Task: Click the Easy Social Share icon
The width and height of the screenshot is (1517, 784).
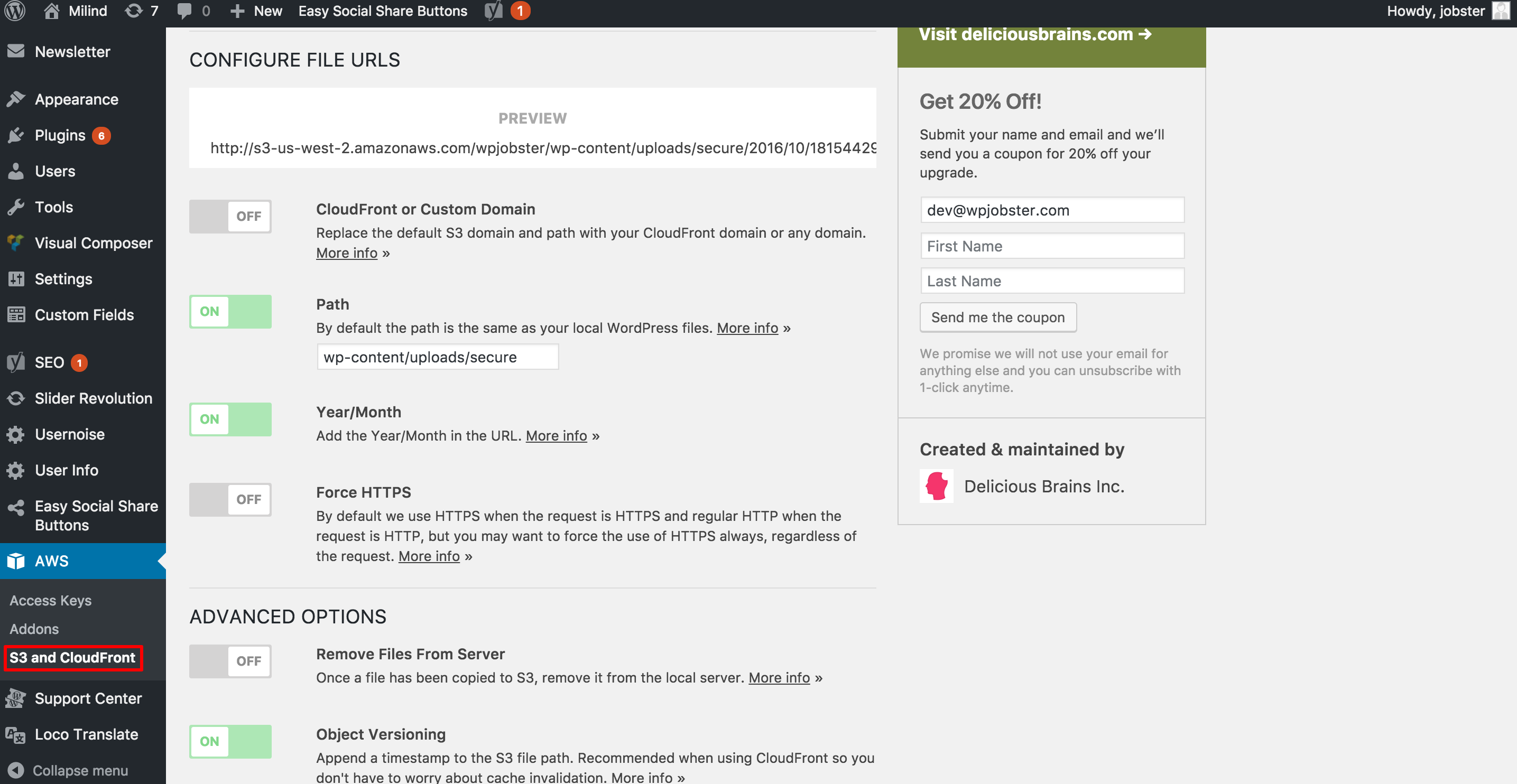Action: tap(16, 507)
